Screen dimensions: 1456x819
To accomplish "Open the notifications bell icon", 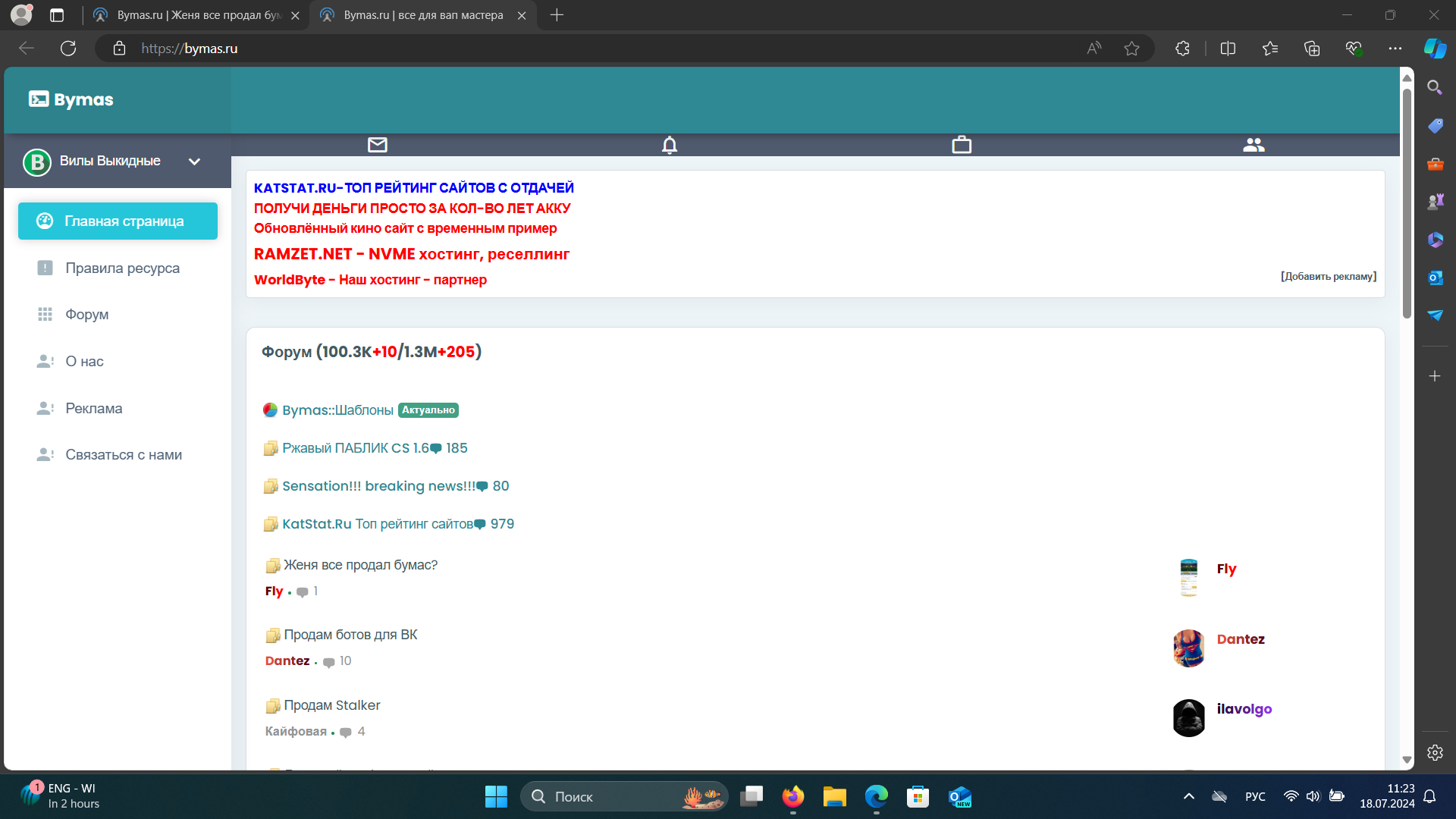I will 669,145.
